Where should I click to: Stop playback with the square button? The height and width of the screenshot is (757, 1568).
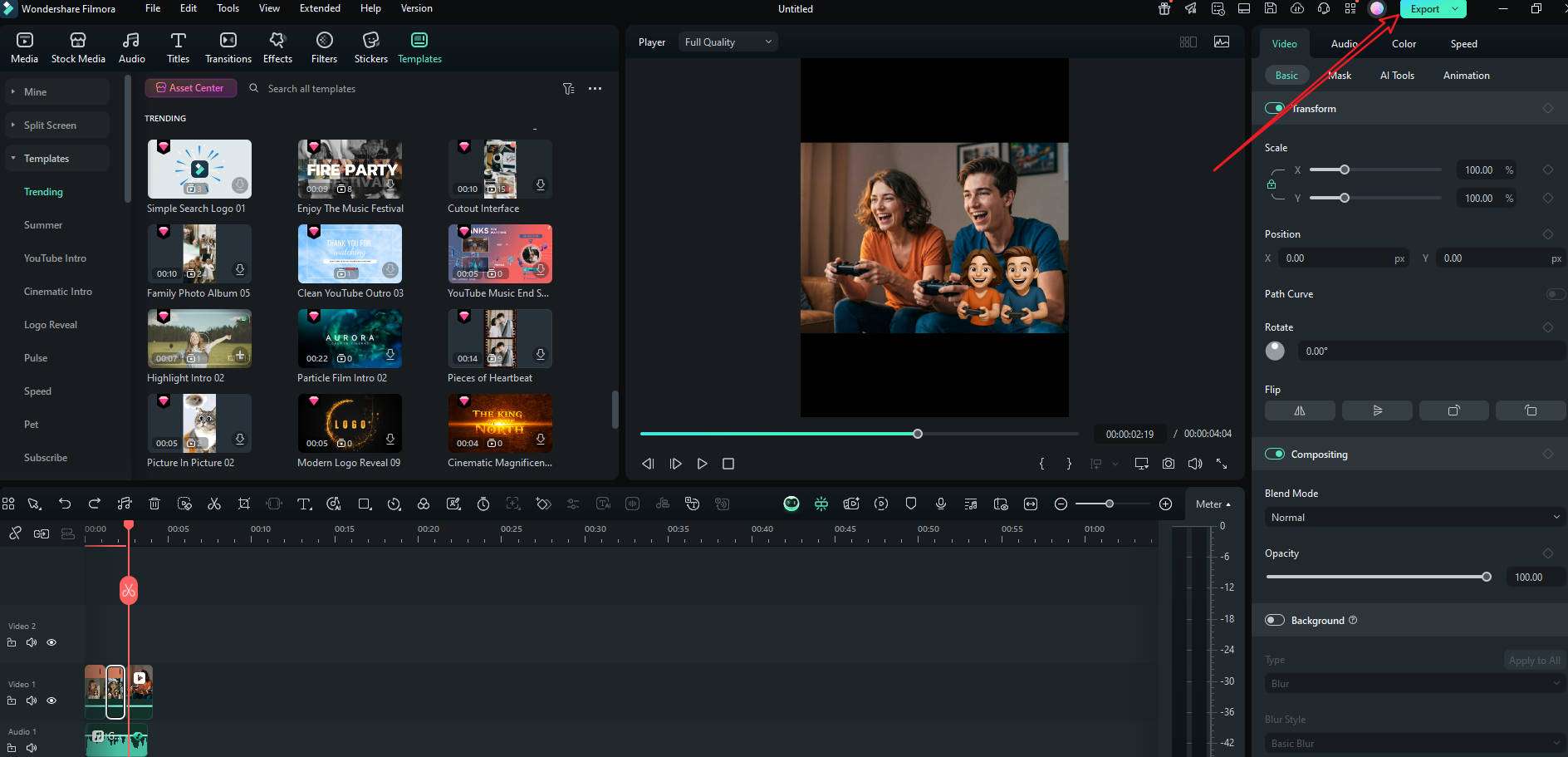coord(728,464)
